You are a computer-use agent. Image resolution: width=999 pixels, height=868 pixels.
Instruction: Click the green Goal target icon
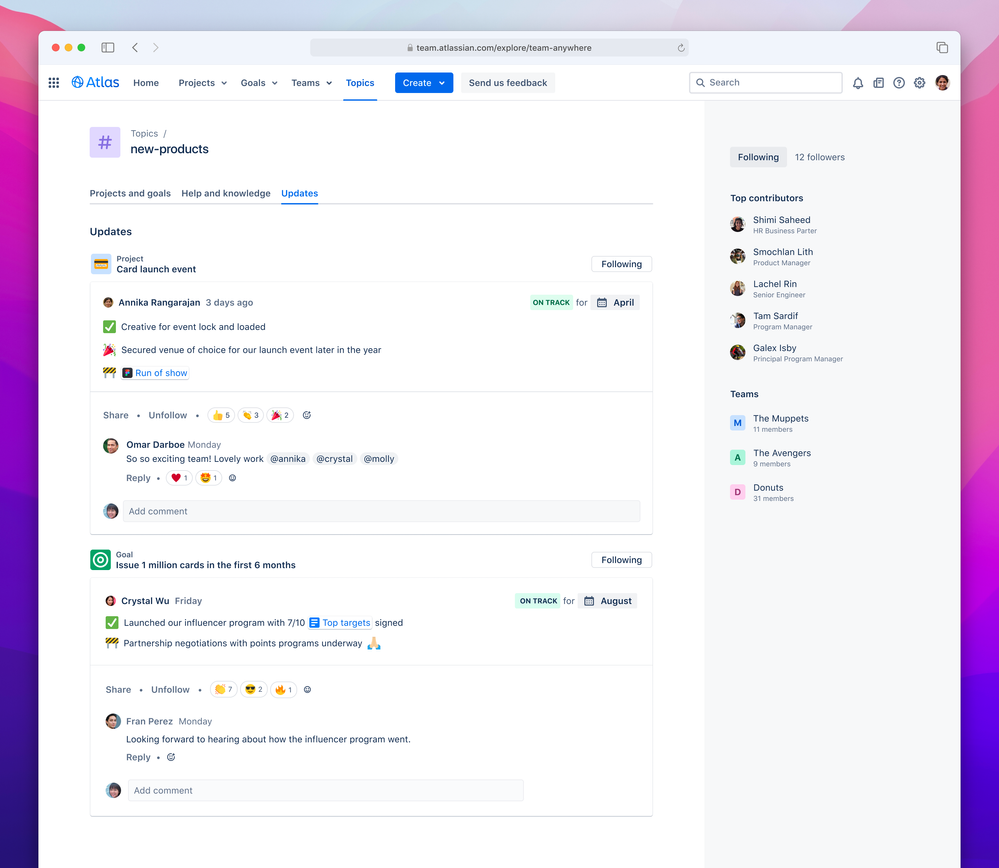tap(101, 560)
